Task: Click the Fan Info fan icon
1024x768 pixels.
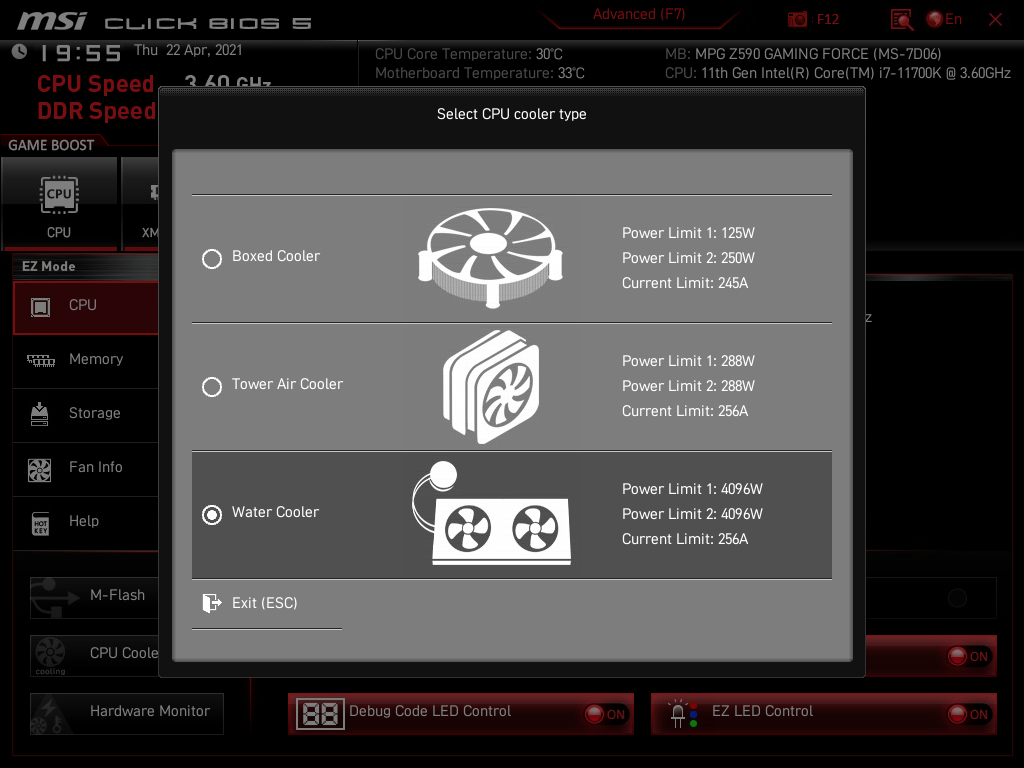Action: click(40, 470)
